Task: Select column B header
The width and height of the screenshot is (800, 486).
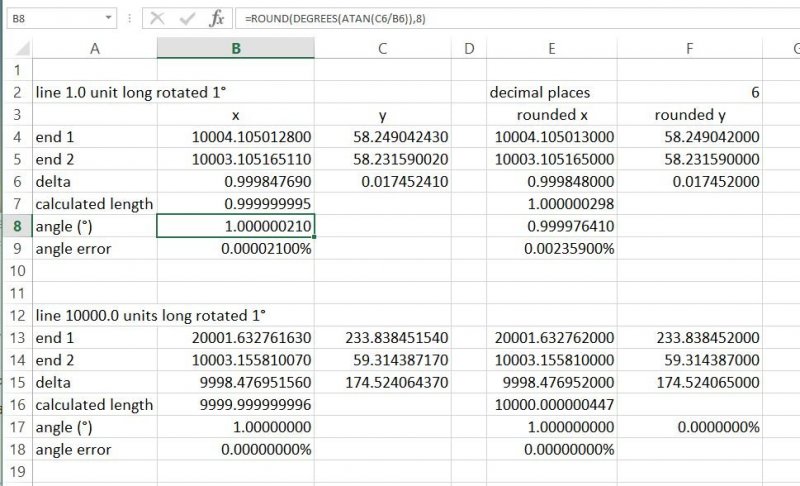Action: [x=236, y=48]
